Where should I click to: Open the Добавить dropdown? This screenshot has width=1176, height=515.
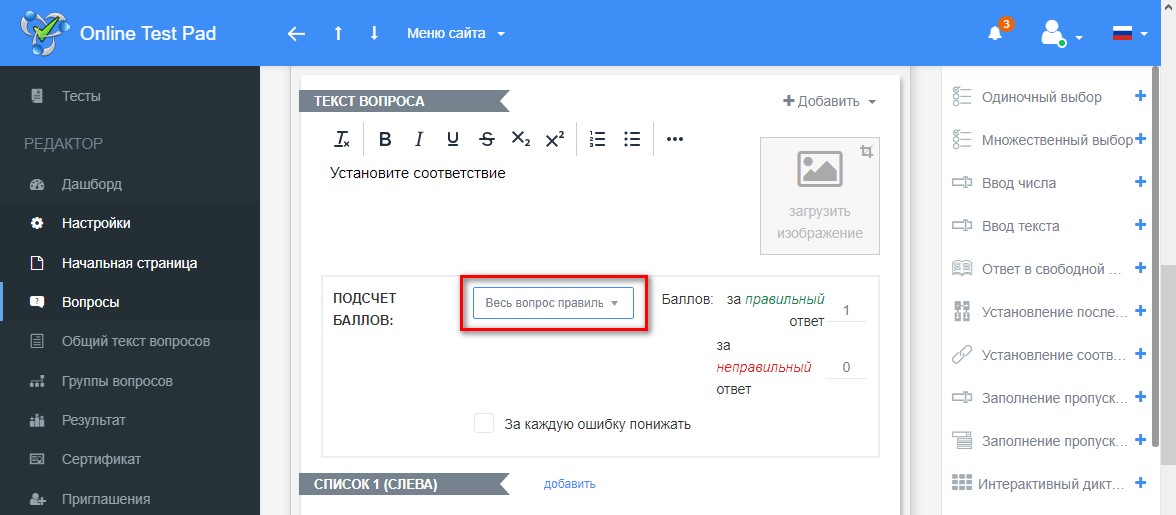point(830,101)
